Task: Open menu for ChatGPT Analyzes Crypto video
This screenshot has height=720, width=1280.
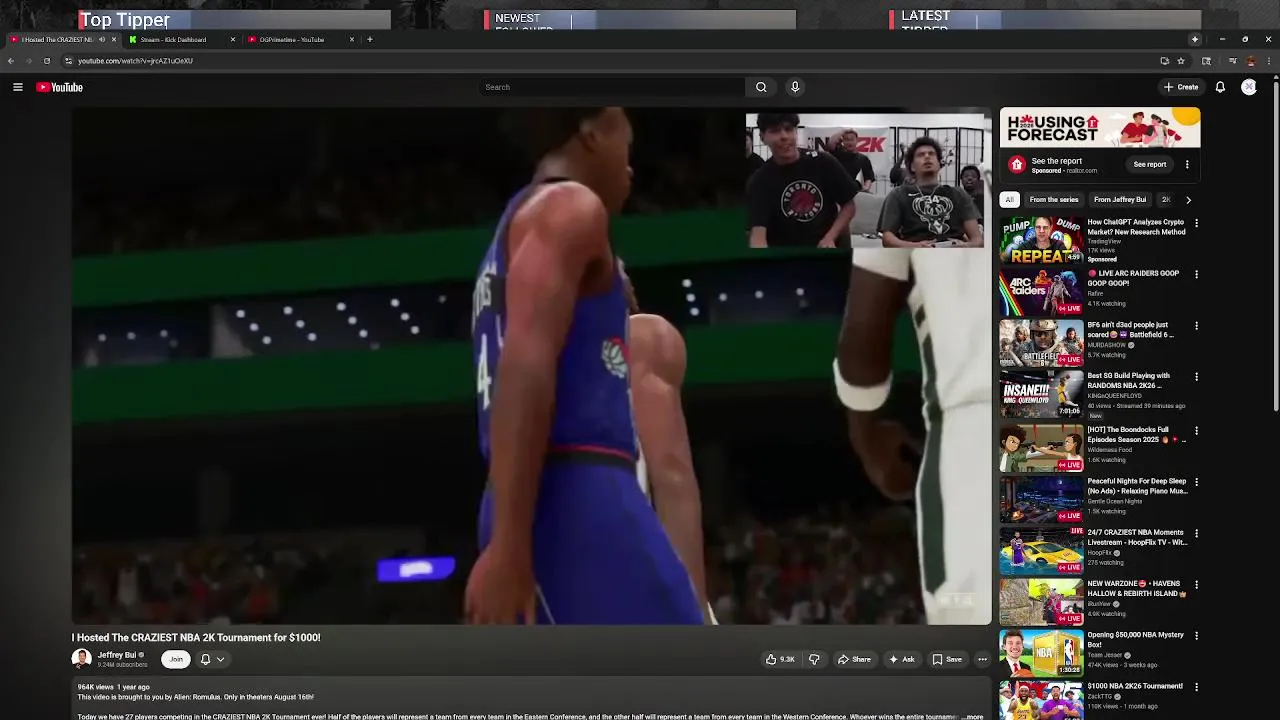Action: pos(1196,223)
